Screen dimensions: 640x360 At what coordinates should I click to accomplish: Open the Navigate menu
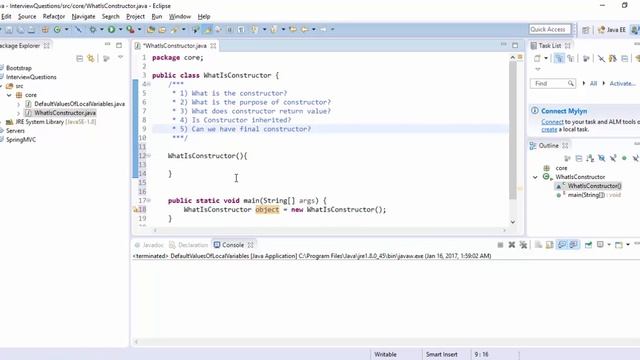(x=83, y=16)
